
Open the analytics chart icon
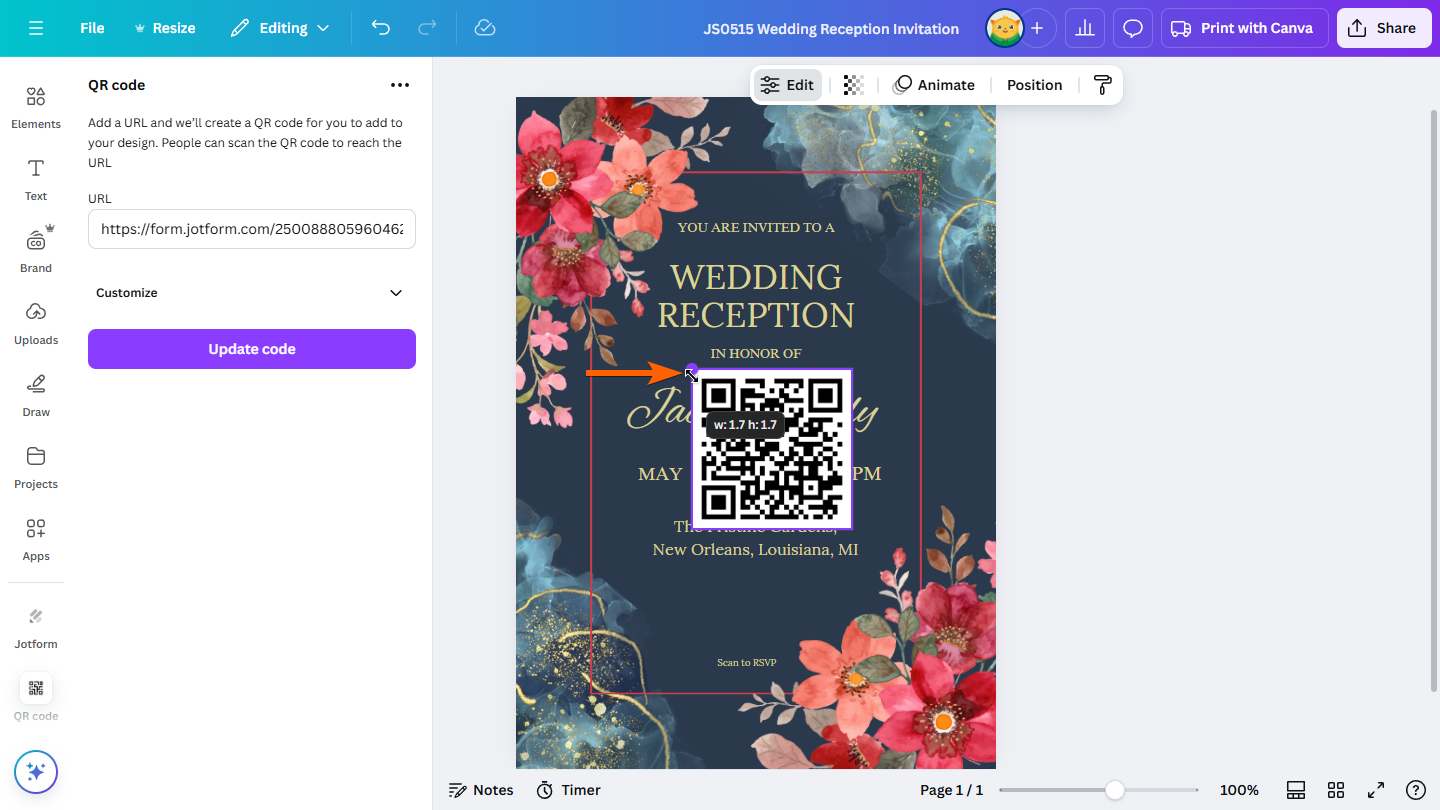coord(1085,28)
